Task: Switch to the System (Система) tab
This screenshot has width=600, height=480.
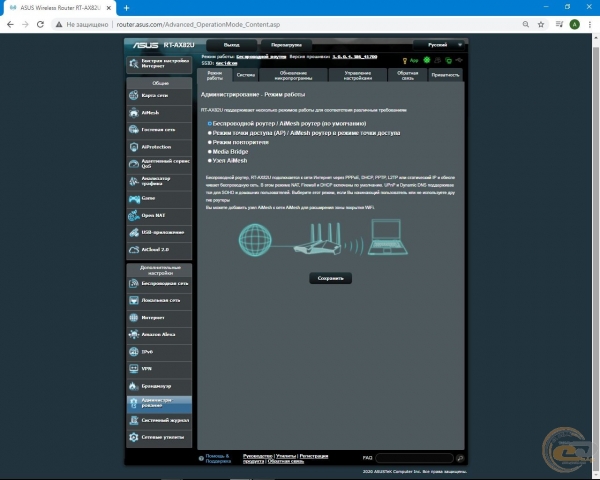Action: coord(246,75)
